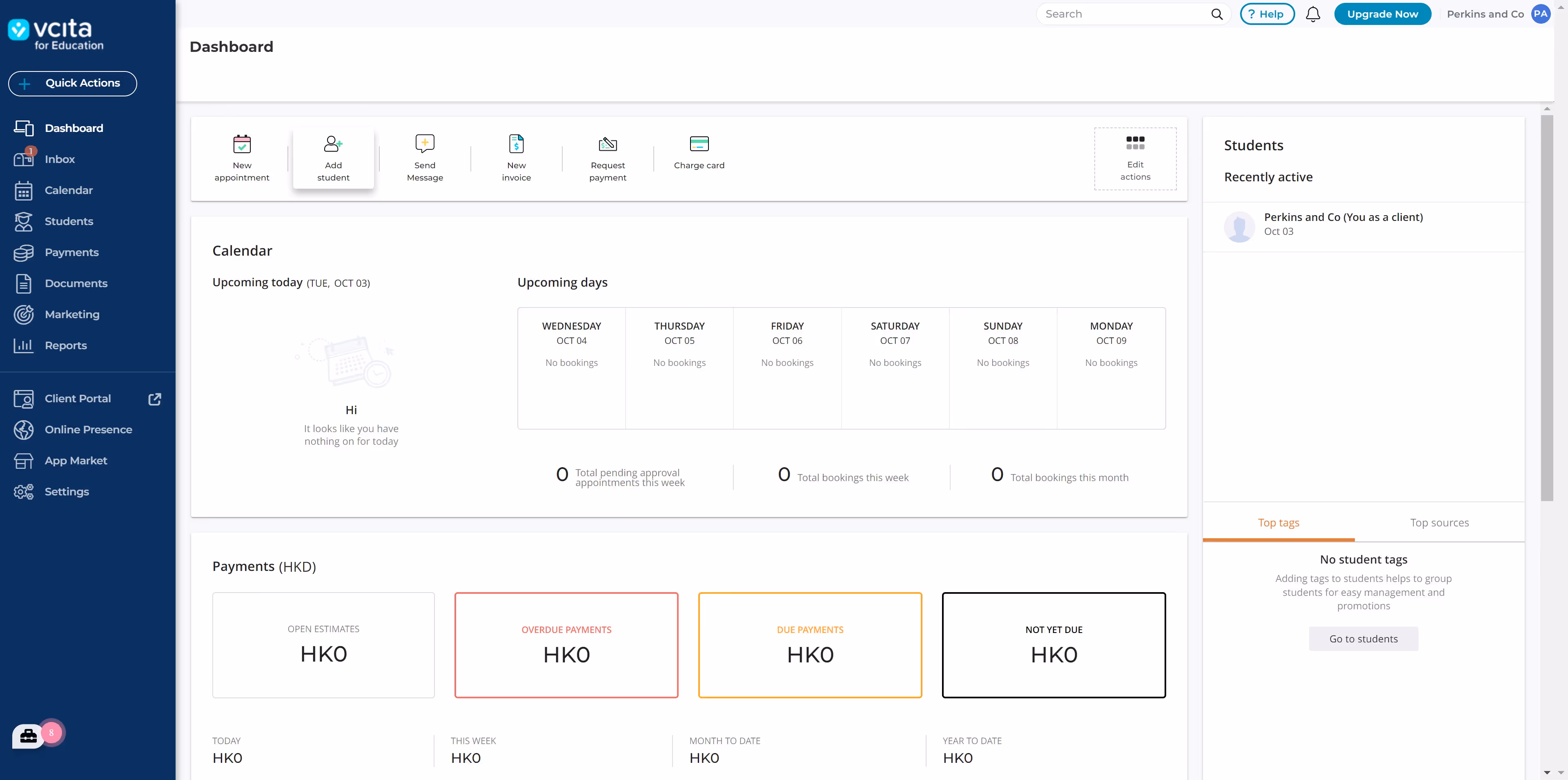The image size is (1568, 780).
Task: Click the Charge card icon
Action: click(699, 144)
